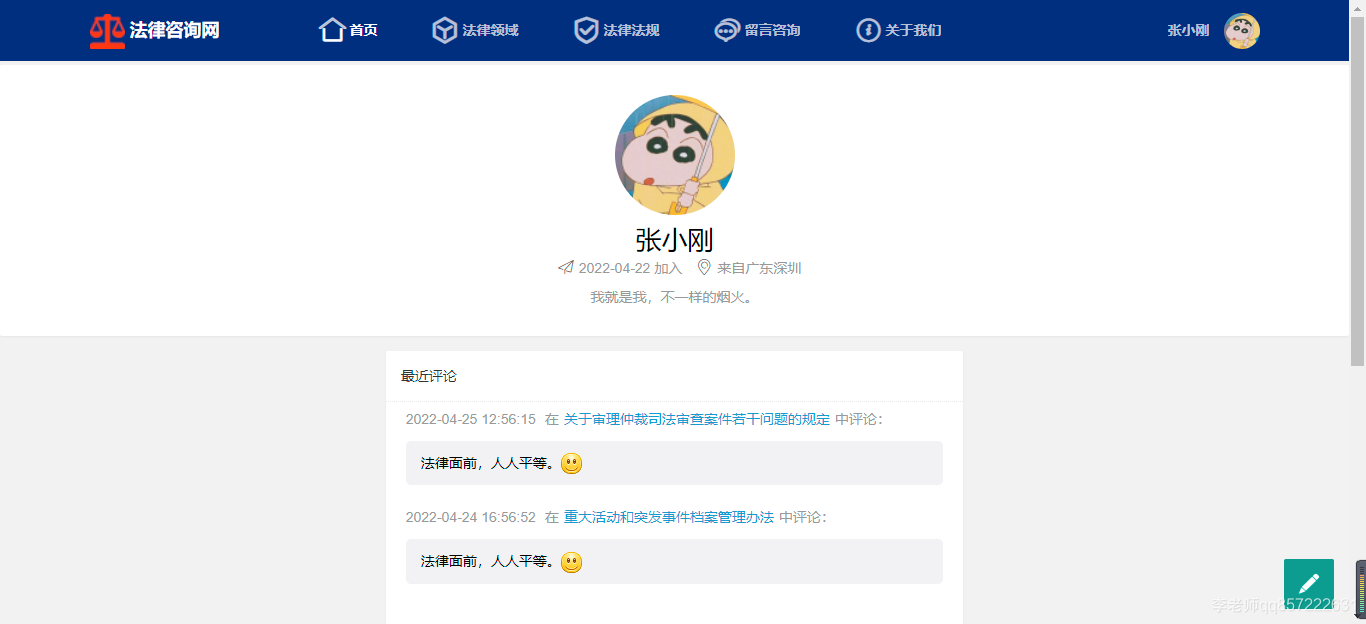Click the green pencil edit button
Viewport: 1366px width, 624px height.
1309,584
